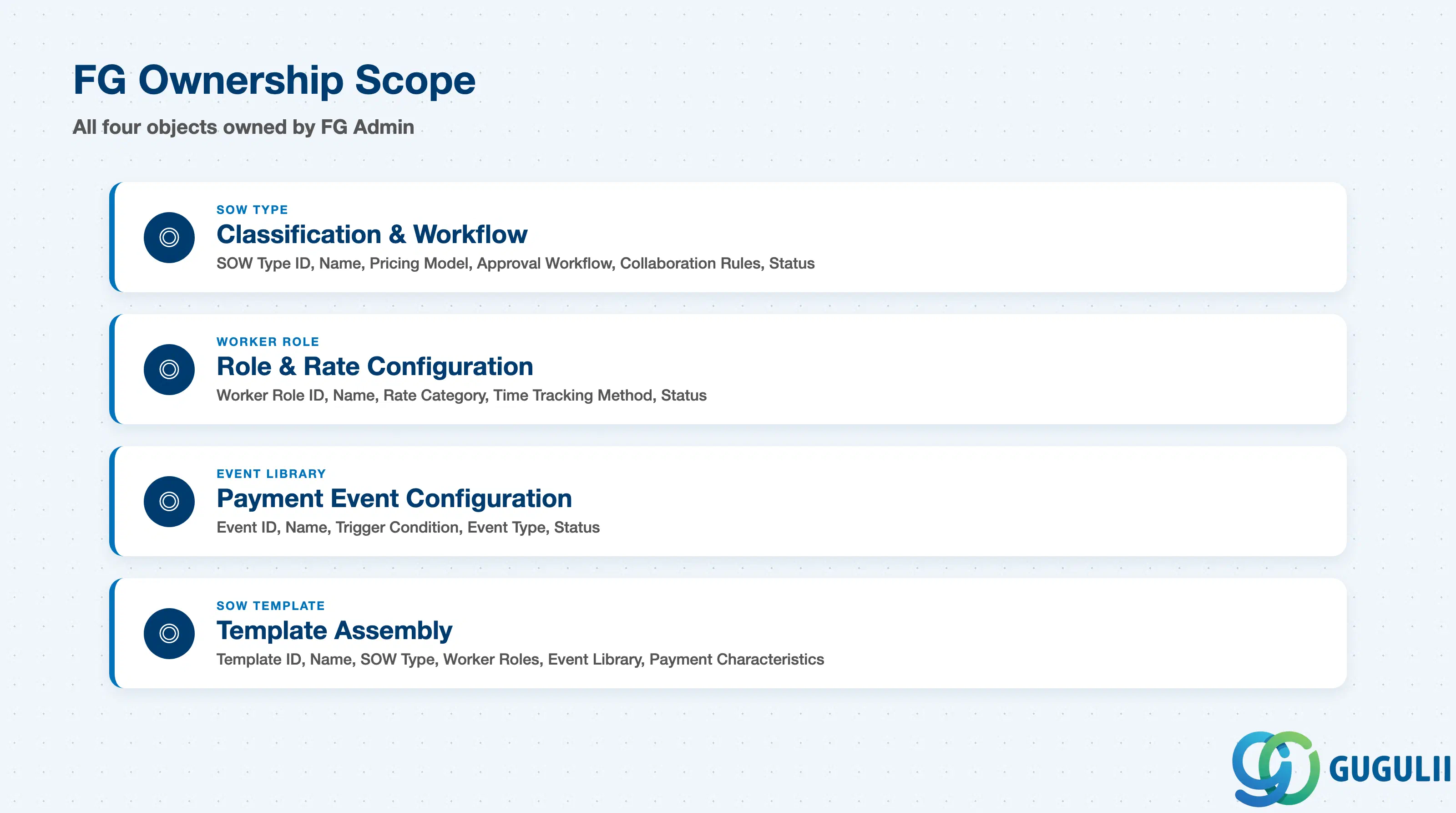Screen dimensions: 1456x813
Task: Select the Payment Event Configuration heading
Action: (x=394, y=498)
